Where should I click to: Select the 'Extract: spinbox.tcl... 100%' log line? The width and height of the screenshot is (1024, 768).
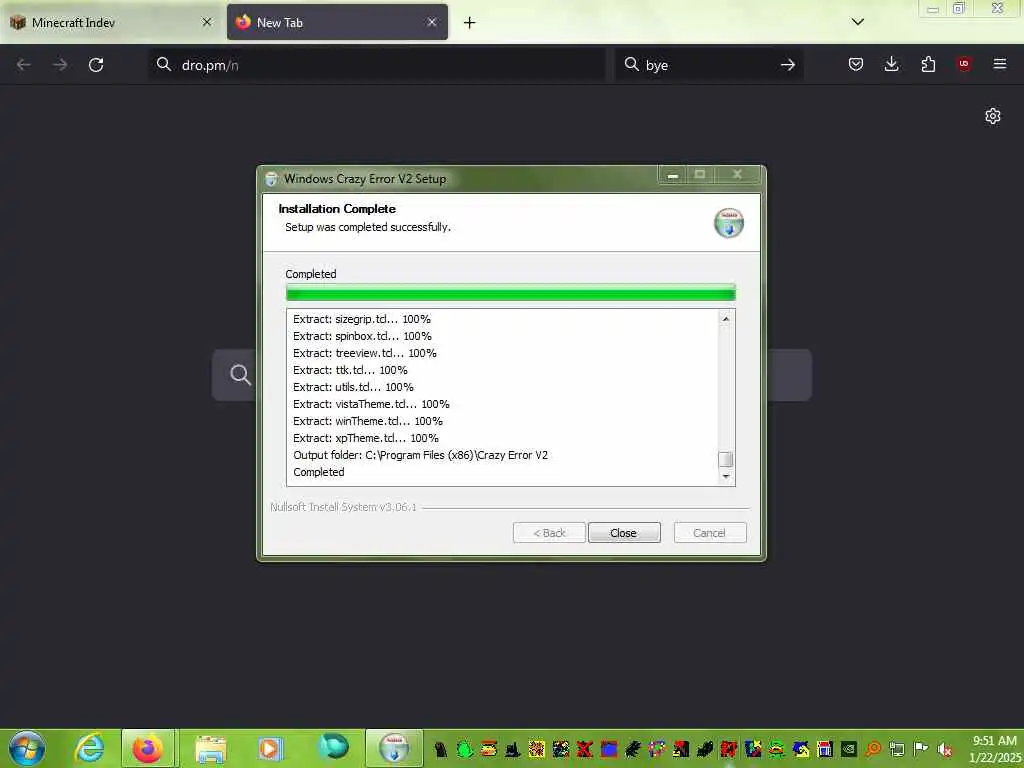pos(362,336)
